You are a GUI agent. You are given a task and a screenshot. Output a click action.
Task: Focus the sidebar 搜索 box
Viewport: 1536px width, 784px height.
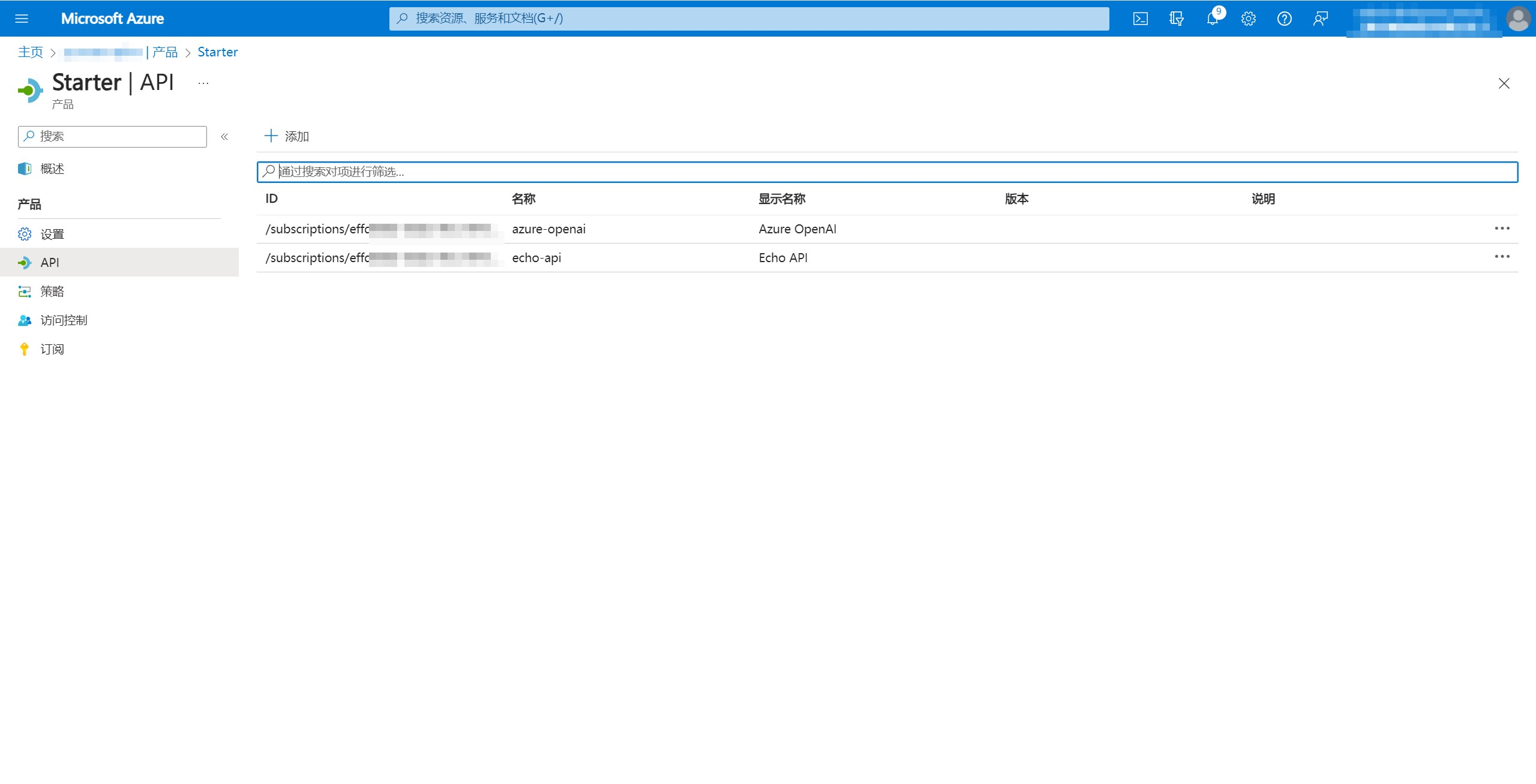pos(112,136)
